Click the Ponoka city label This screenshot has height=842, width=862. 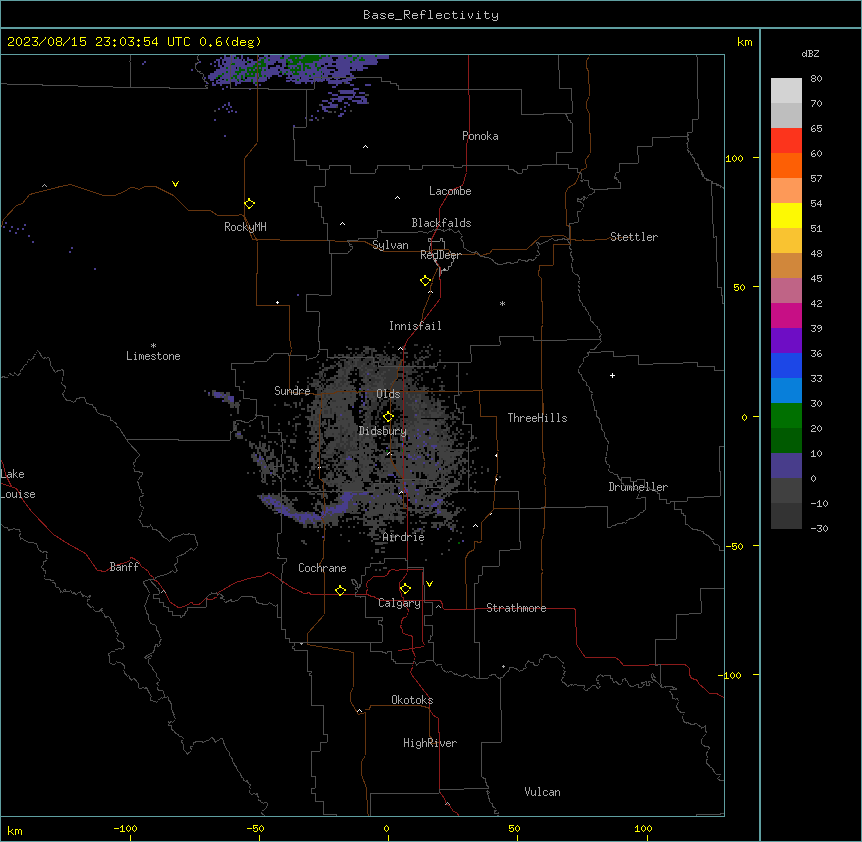480,136
